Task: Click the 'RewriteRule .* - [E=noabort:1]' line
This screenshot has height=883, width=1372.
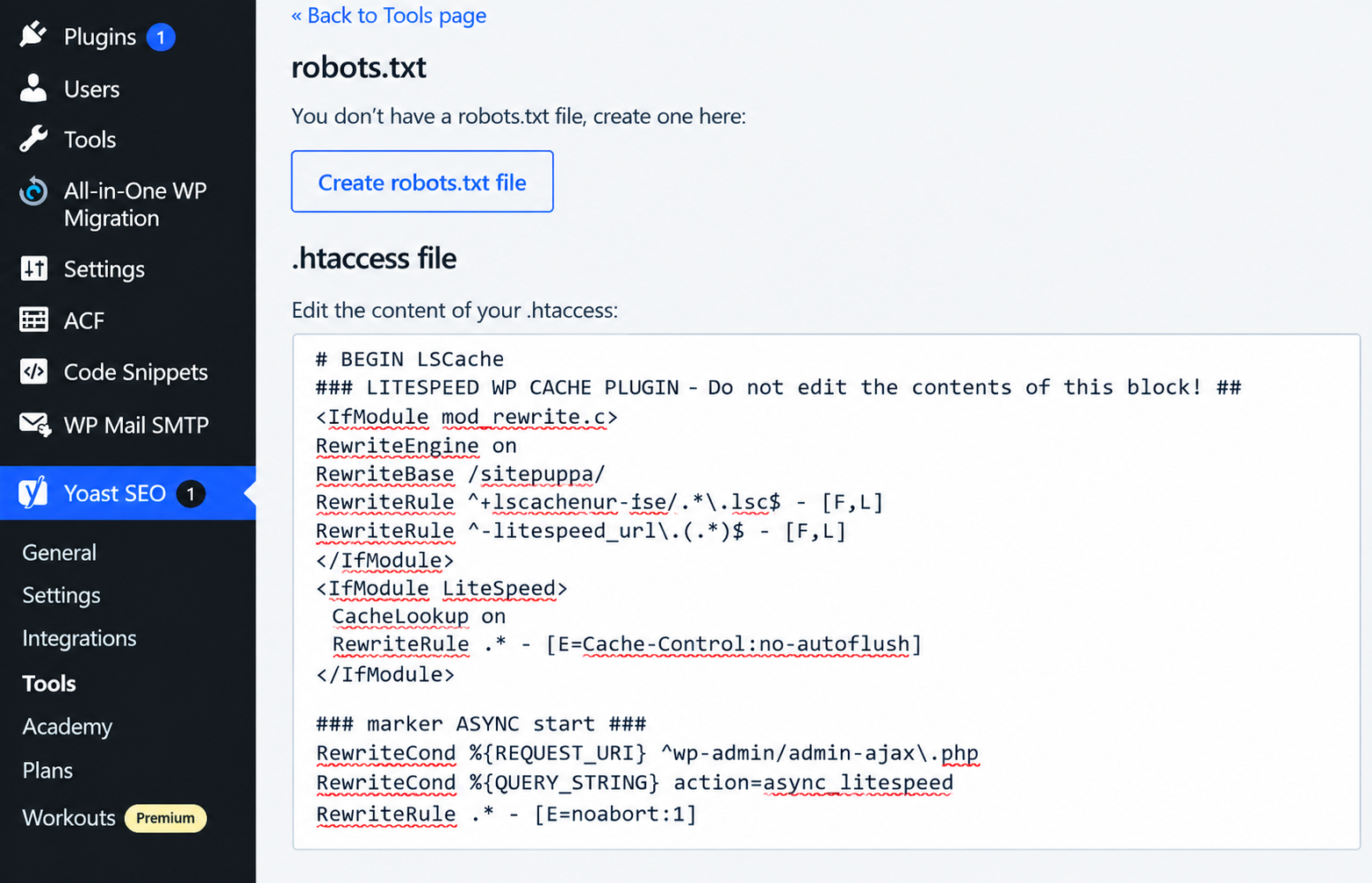Action: 506,814
